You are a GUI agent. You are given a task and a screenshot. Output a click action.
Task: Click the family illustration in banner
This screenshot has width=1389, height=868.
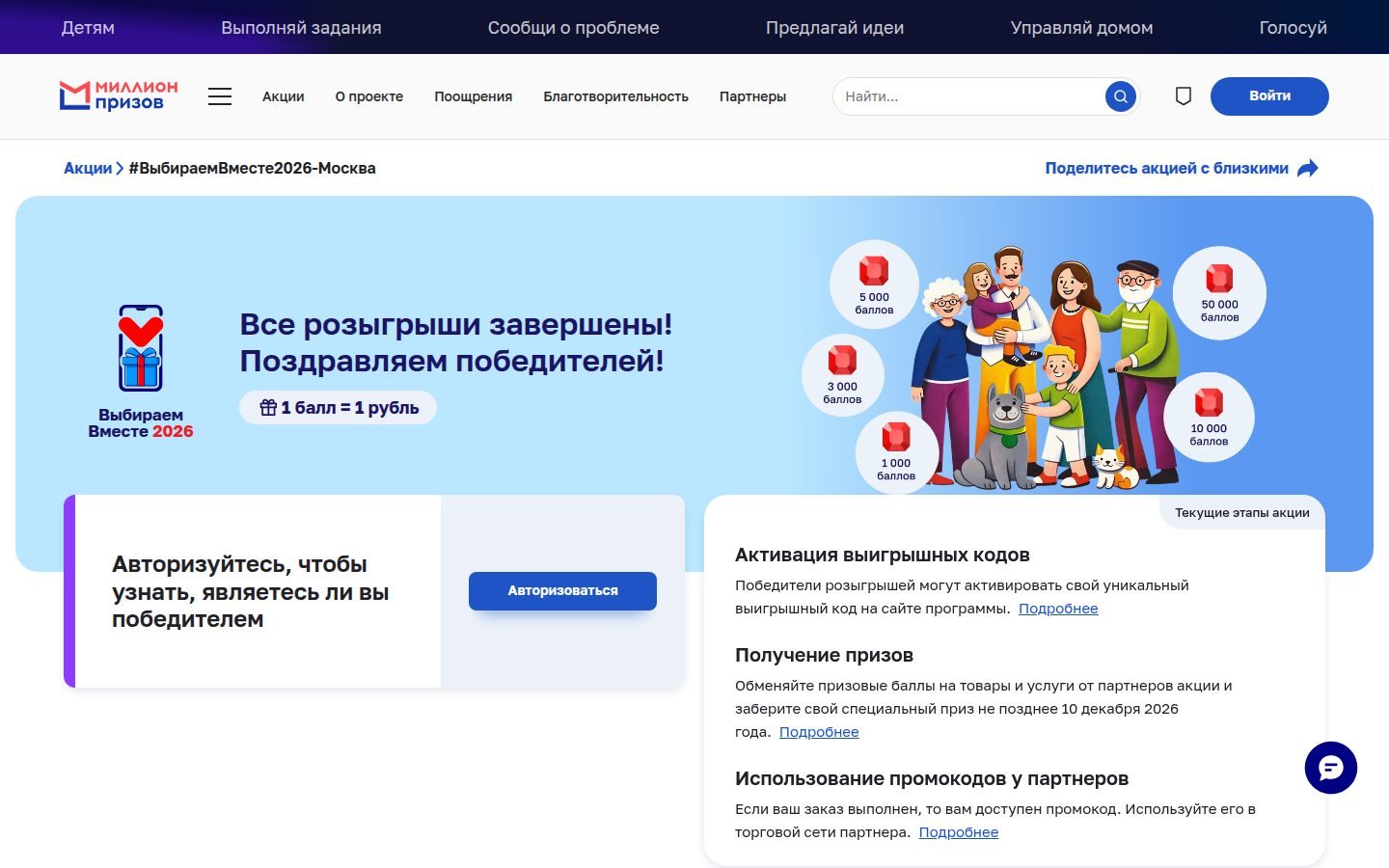(1051, 366)
